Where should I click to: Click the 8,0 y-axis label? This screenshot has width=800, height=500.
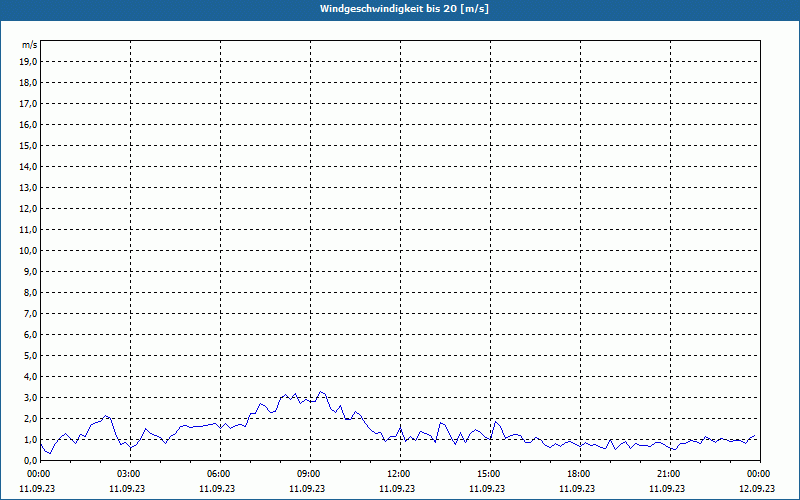30,292
